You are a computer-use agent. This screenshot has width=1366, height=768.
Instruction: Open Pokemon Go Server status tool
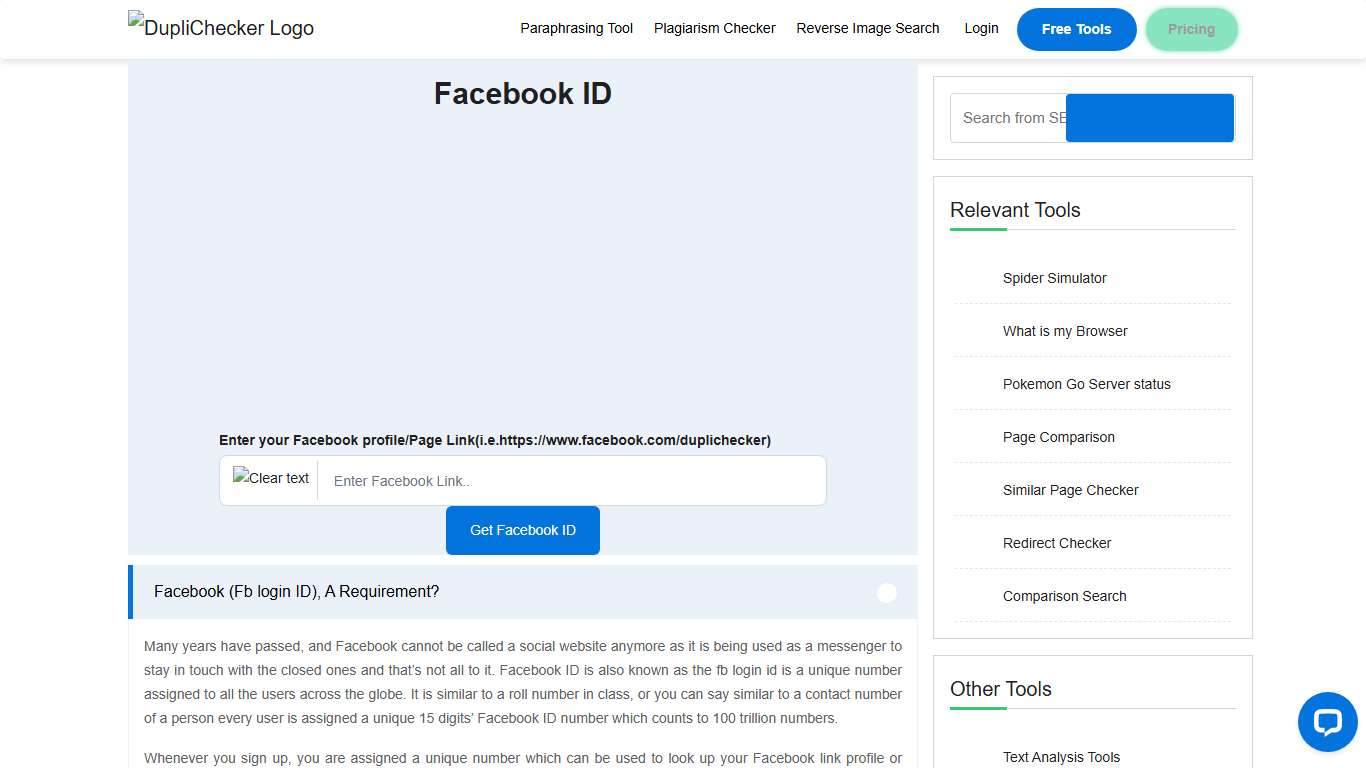coord(1086,384)
